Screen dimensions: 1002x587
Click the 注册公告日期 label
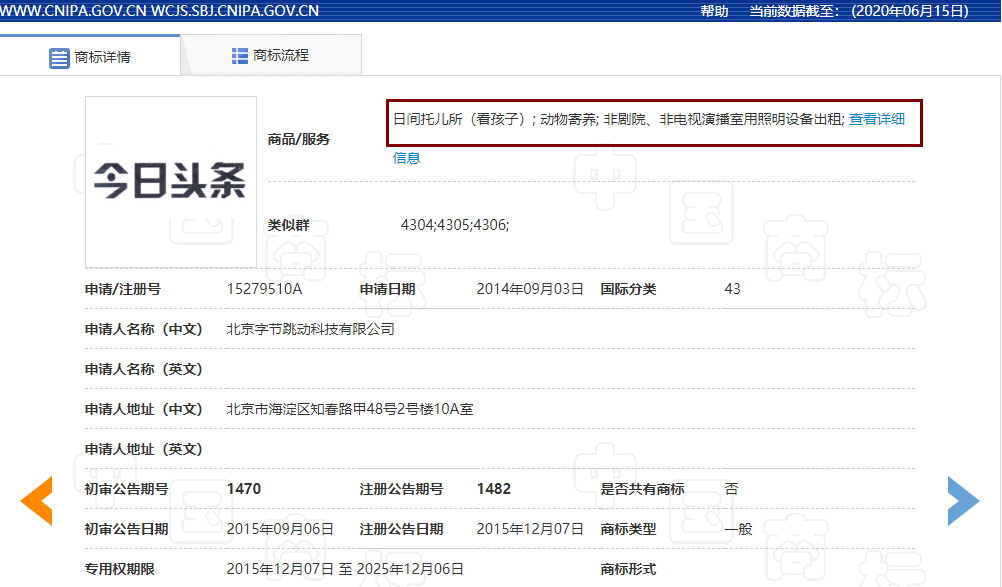tap(401, 530)
